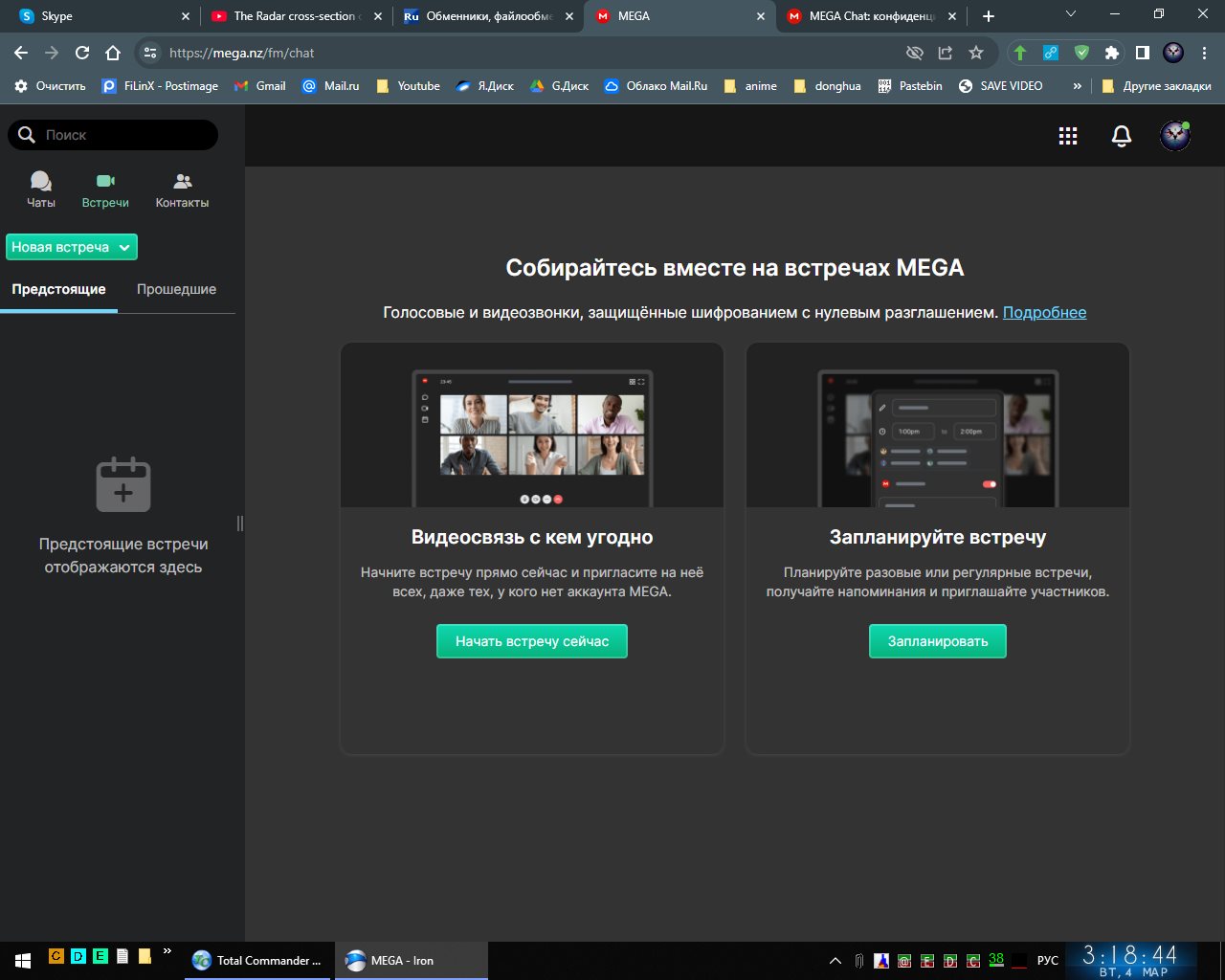Show the hidden bookmarks with the double-chevron
The image size is (1225, 980).
tap(1078, 86)
